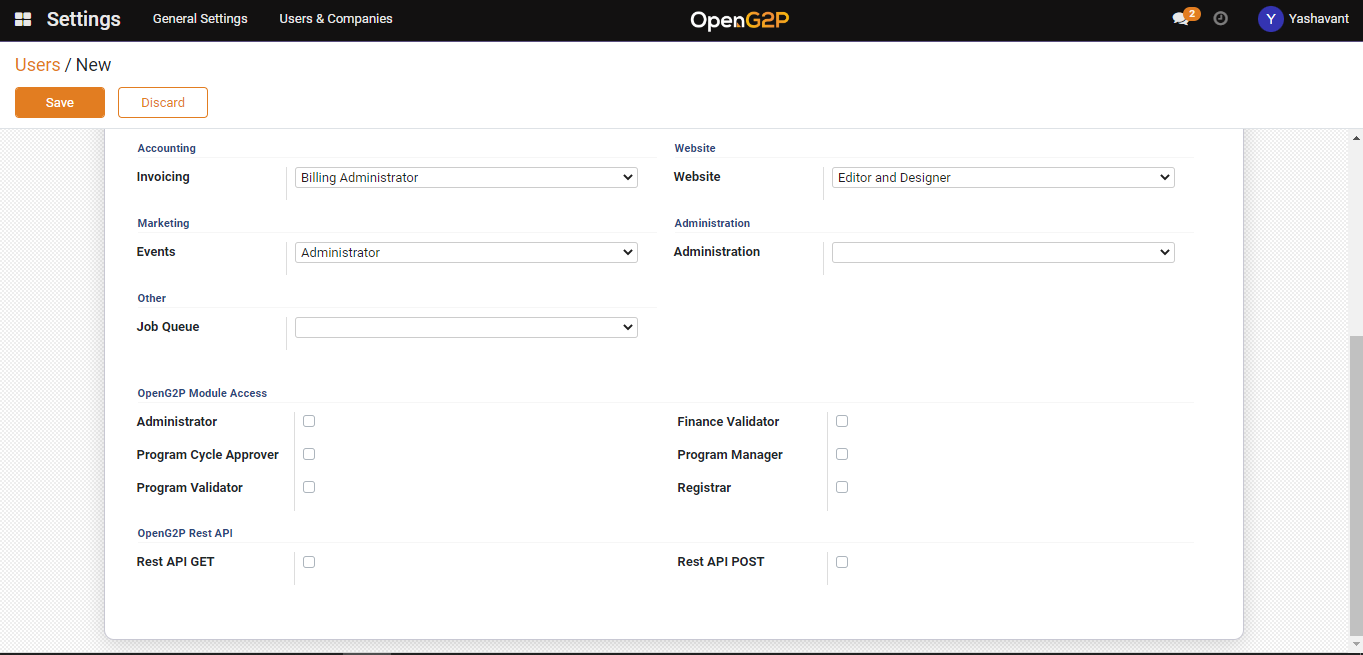Image resolution: width=1363 pixels, height=655 pixels.
Task: Open the conversations chat icon
Action: tap(1181, 19)
